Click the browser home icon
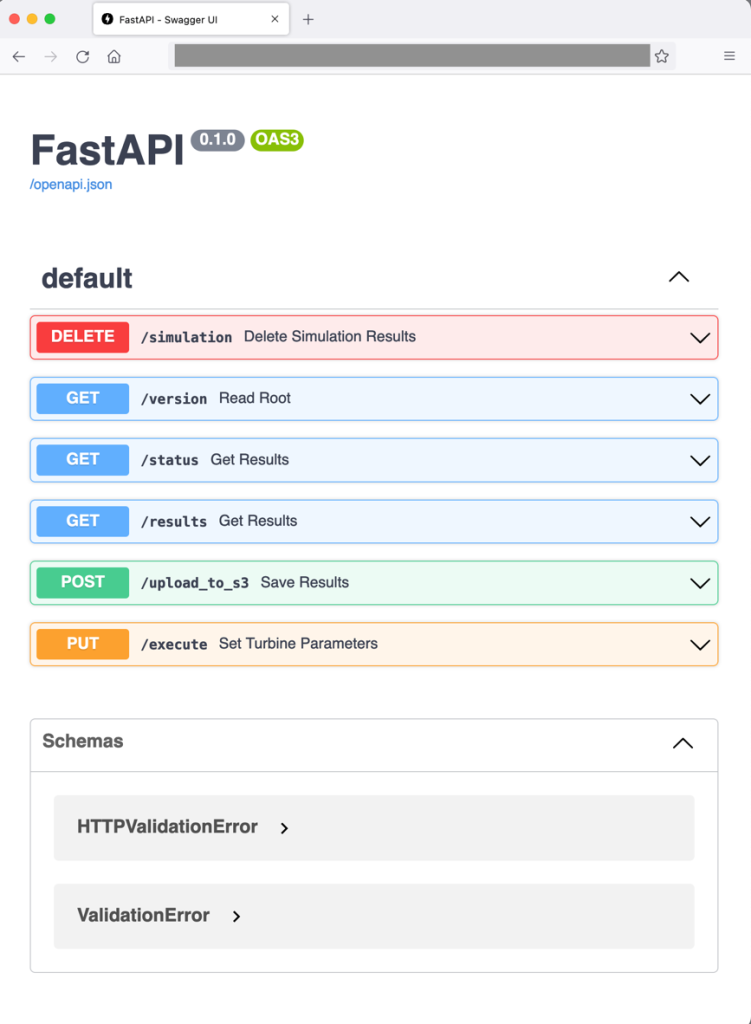Screen dimensions: 751x1024 pos(113,57)
